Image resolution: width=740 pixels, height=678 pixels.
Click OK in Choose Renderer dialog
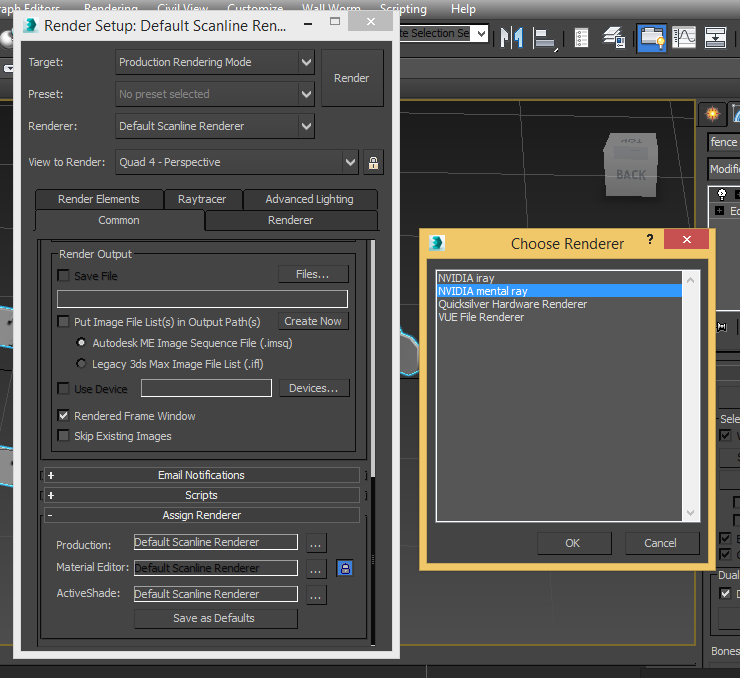573,543
